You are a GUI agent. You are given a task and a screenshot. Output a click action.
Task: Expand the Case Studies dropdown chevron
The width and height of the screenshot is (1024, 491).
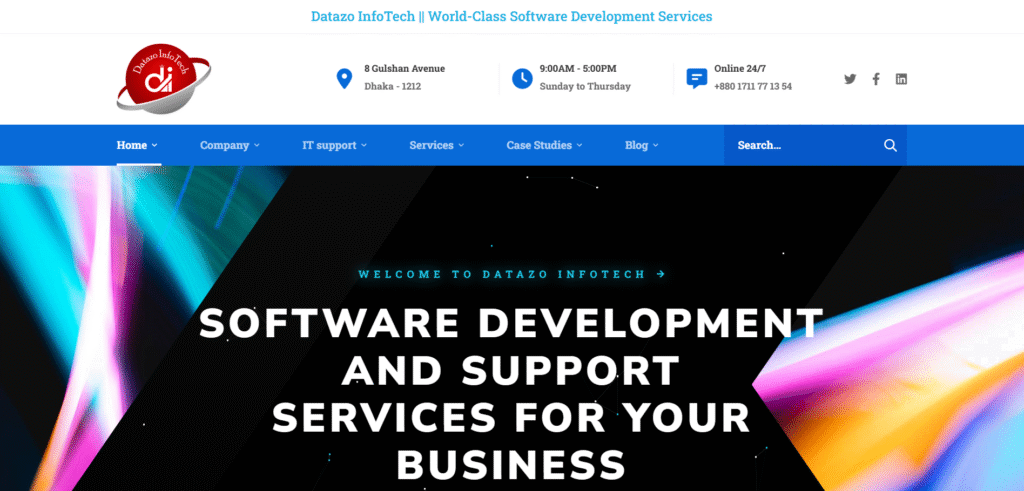[x=579, y=146]
